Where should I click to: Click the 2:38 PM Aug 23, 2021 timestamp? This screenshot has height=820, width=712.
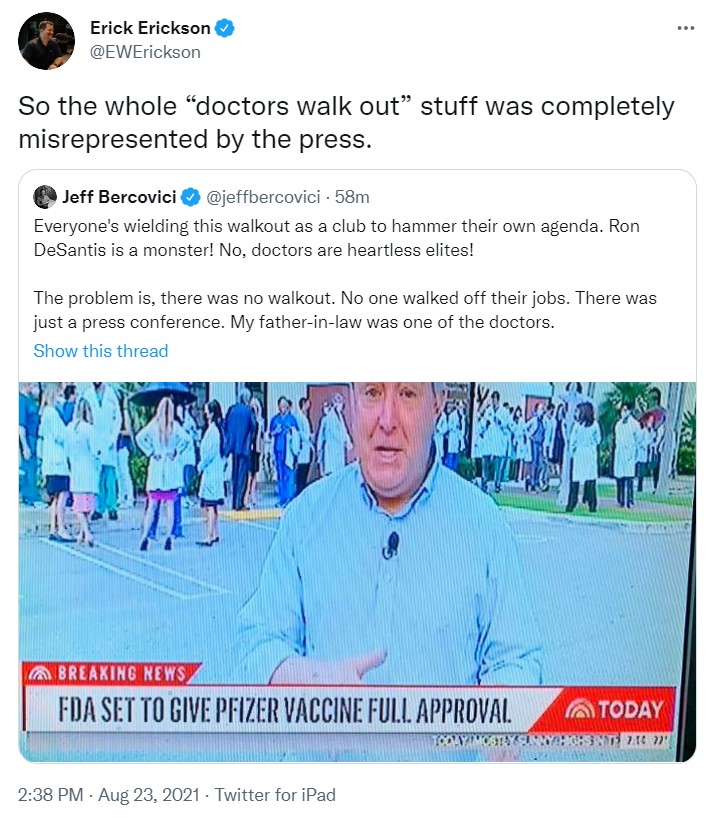(x=109, y=795)
